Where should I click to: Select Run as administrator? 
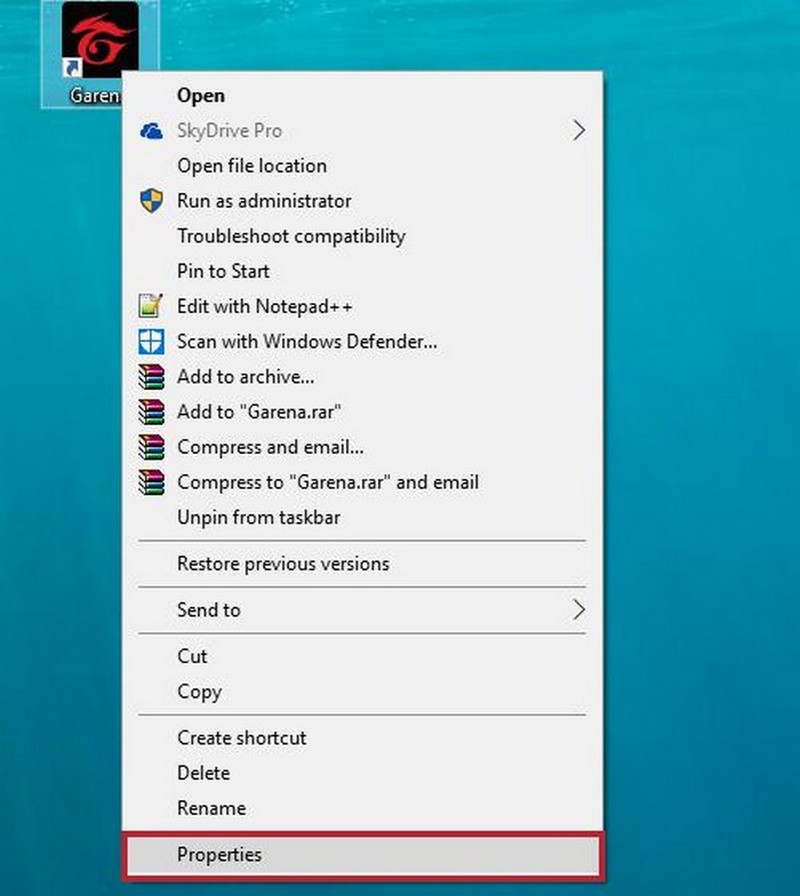pyautogui.click(x=362, y=201)
